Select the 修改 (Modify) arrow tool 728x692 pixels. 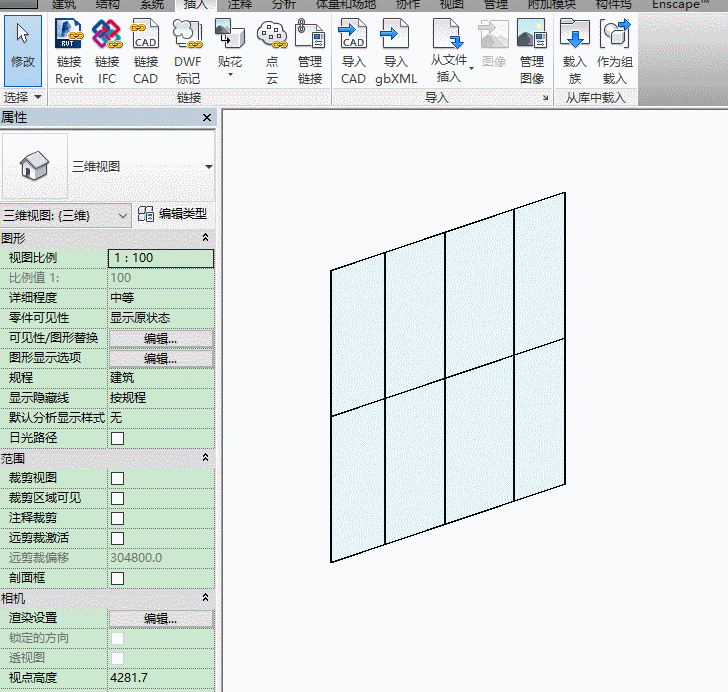point(23,50)
